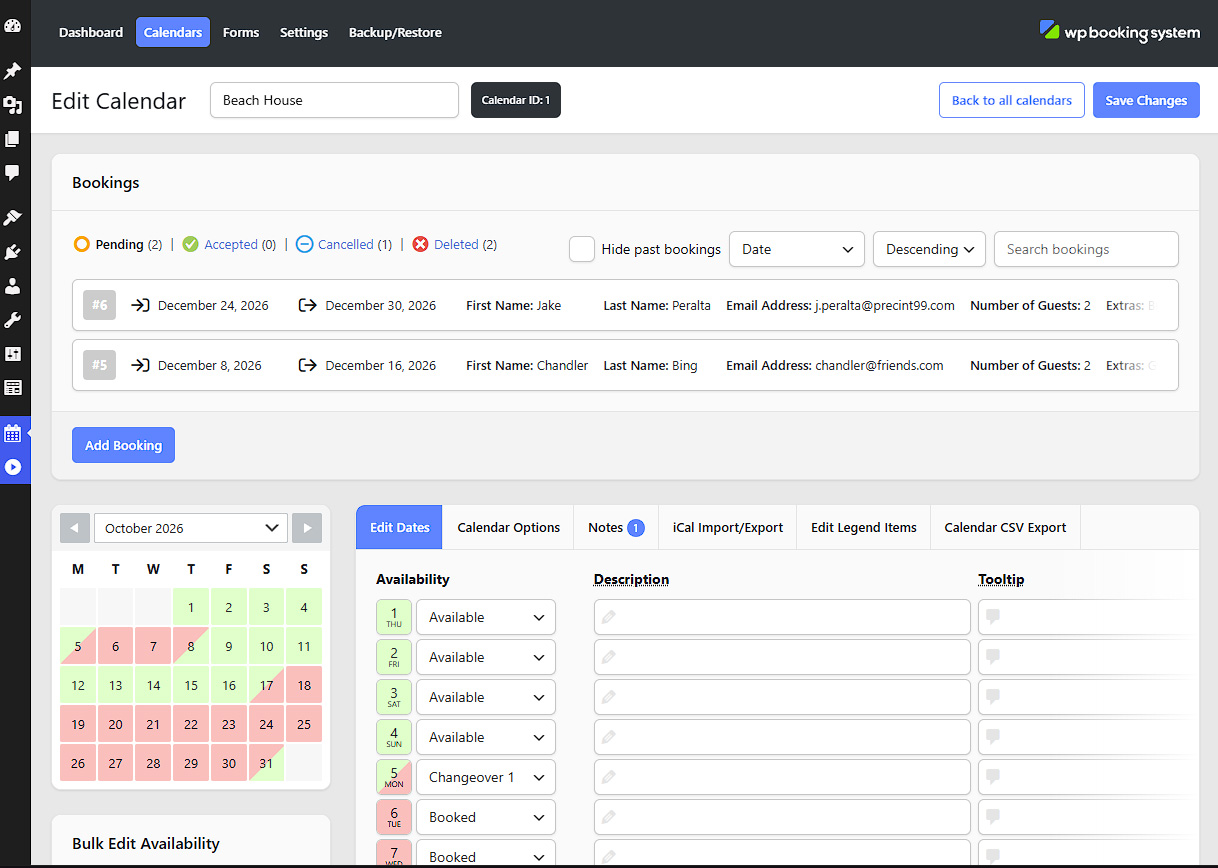1218x868 pixels.
Task: Select October 15 in the calendar
Action: click(191, 685)
